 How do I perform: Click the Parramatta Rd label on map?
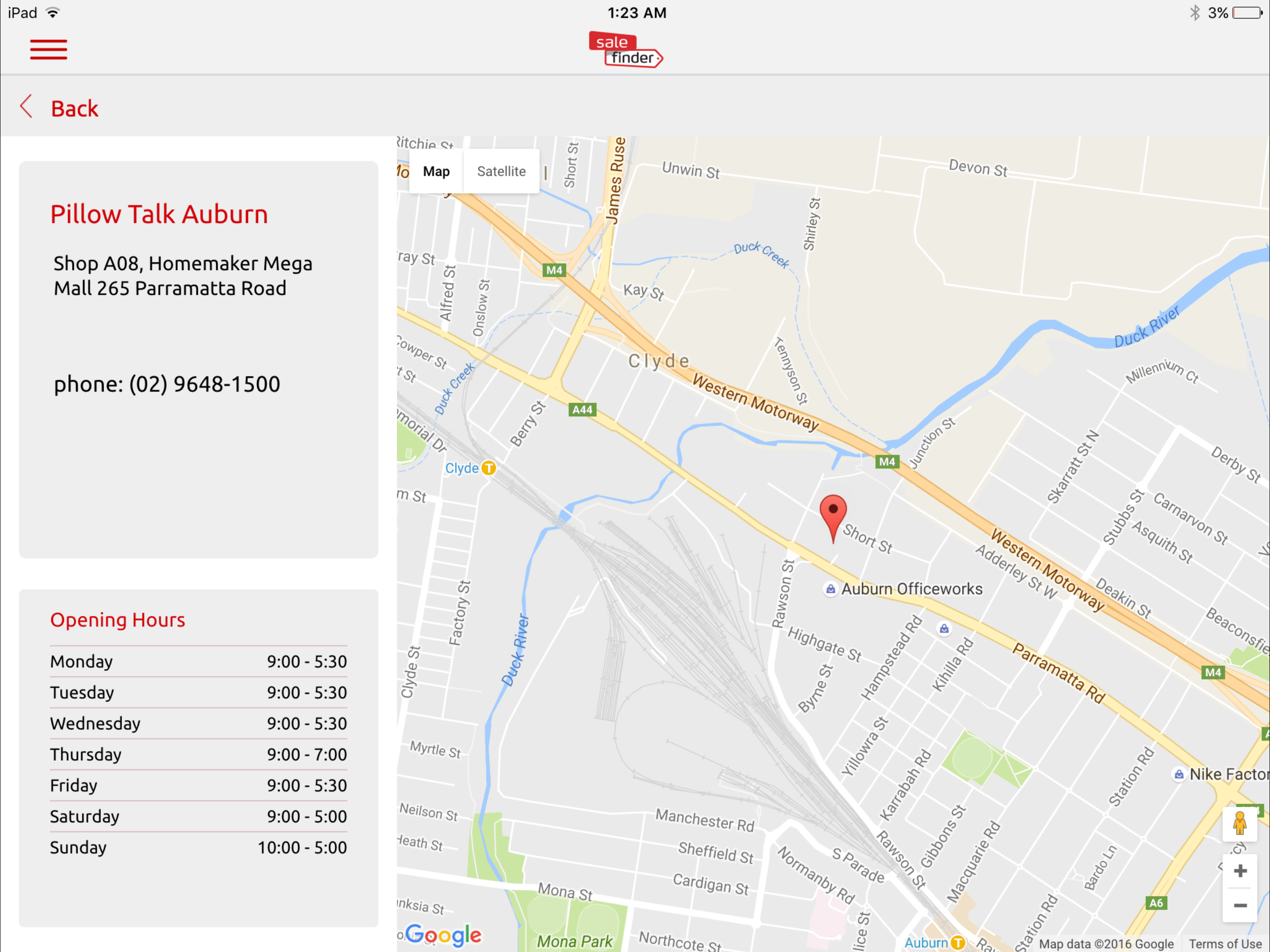pyautogui.click(x=1059, y=673)
